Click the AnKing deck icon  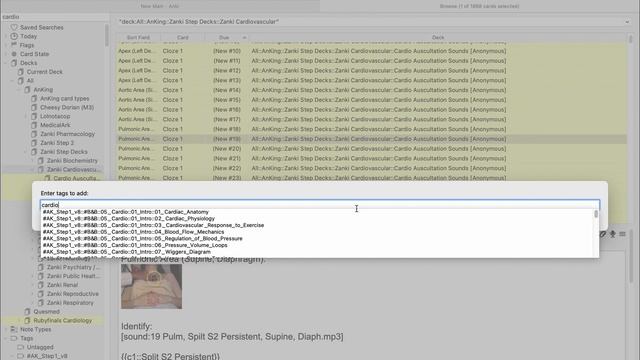click(x=27, y=89)
